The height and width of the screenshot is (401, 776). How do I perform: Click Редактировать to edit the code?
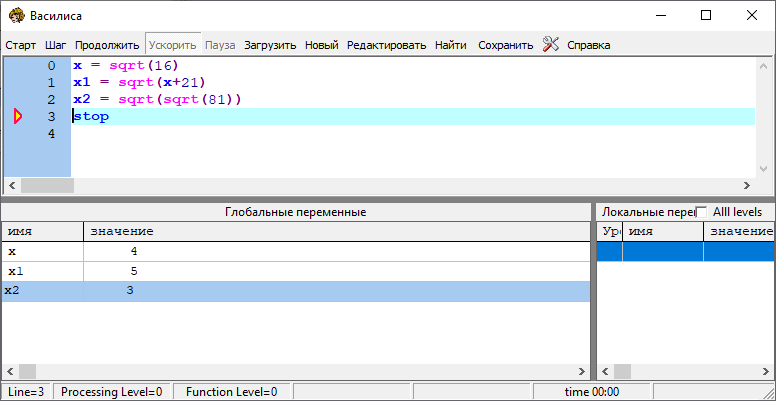(x=386, y=45)
